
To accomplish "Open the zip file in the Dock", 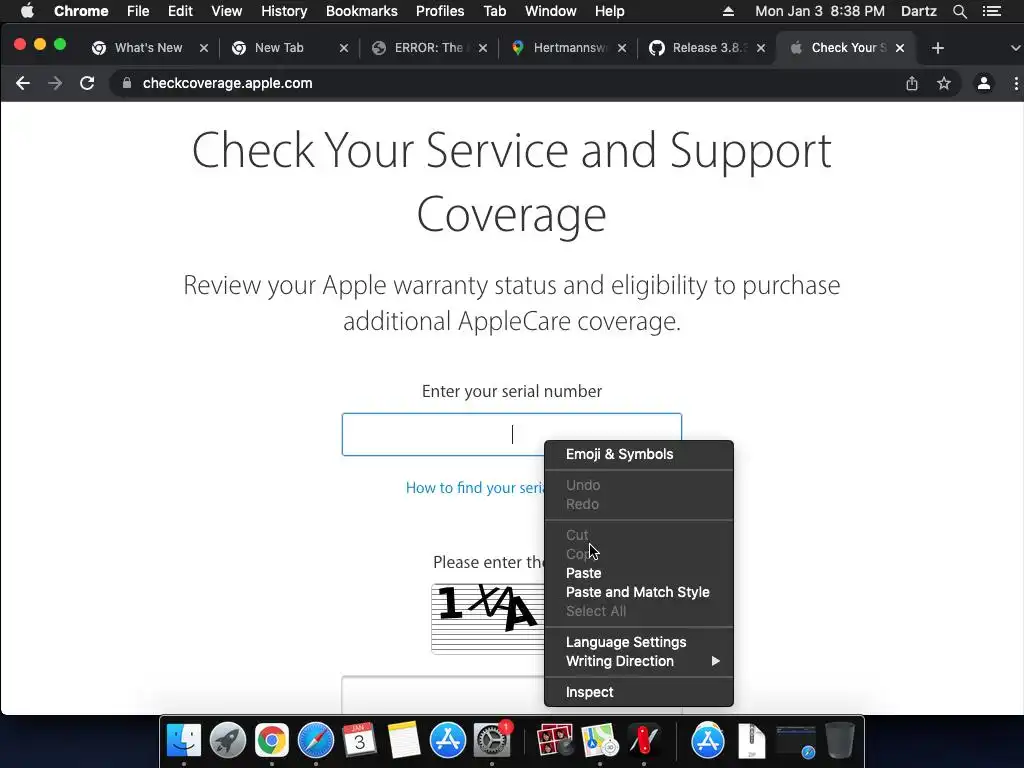I will point(752,741).
